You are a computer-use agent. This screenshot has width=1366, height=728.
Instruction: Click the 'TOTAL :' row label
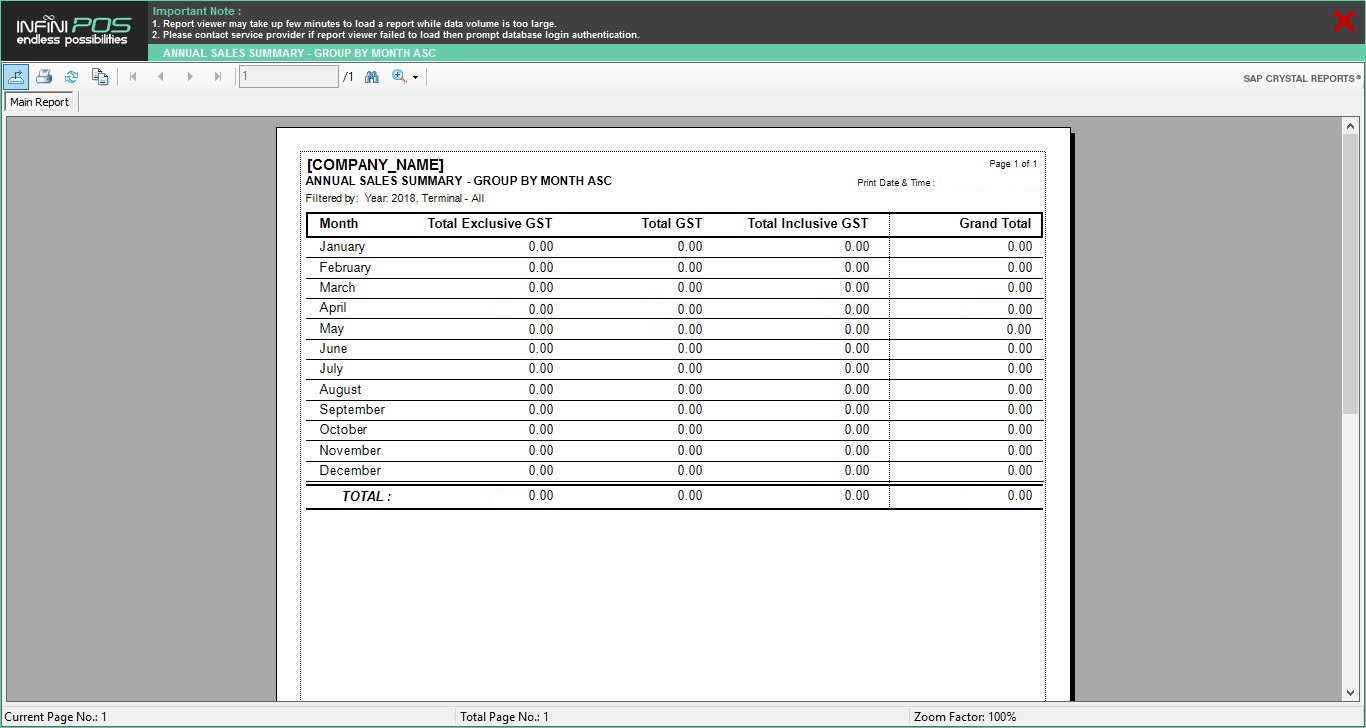(366, 496)
